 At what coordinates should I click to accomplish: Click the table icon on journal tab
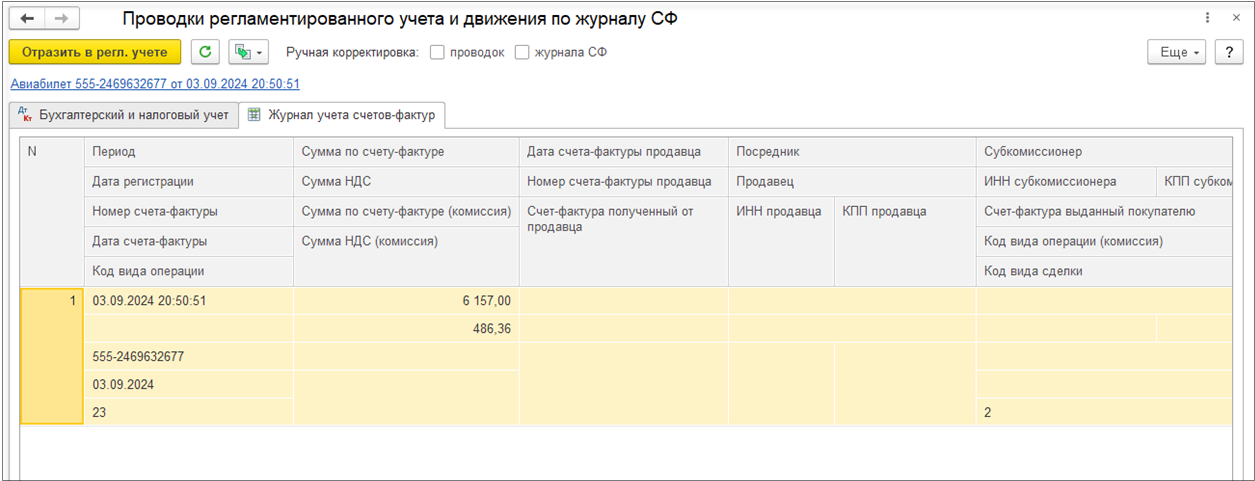255,115
